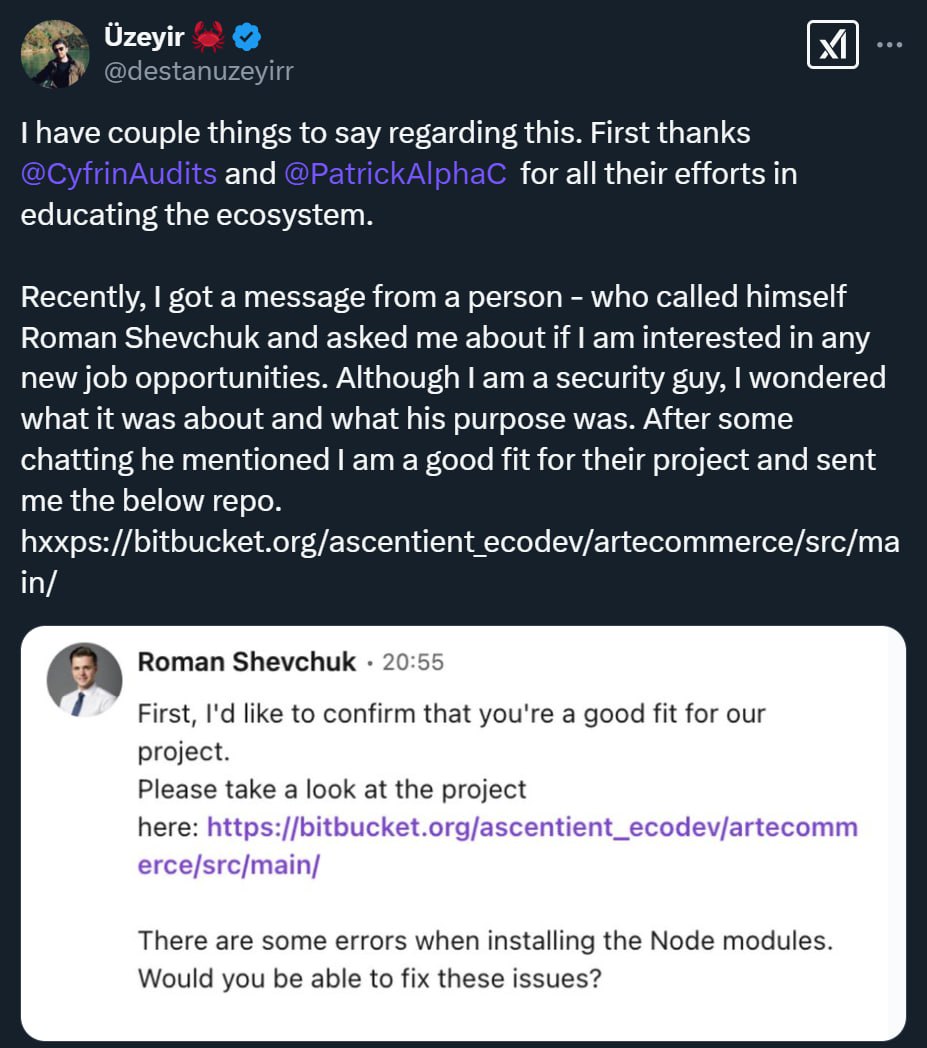Open the @destanuzeyirr handle
This screenshot has width=927, height=1048.
tap(198, 70)
